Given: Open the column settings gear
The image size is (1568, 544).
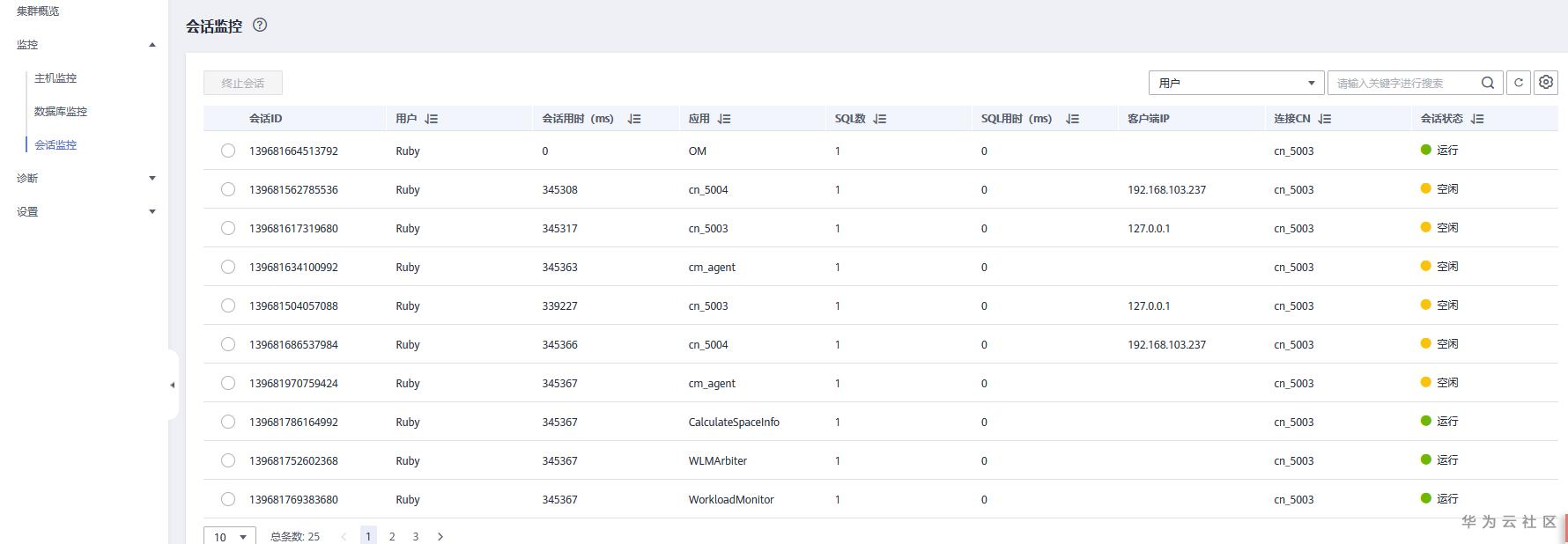Looking at the screenshot, I should coord(1546,83).
